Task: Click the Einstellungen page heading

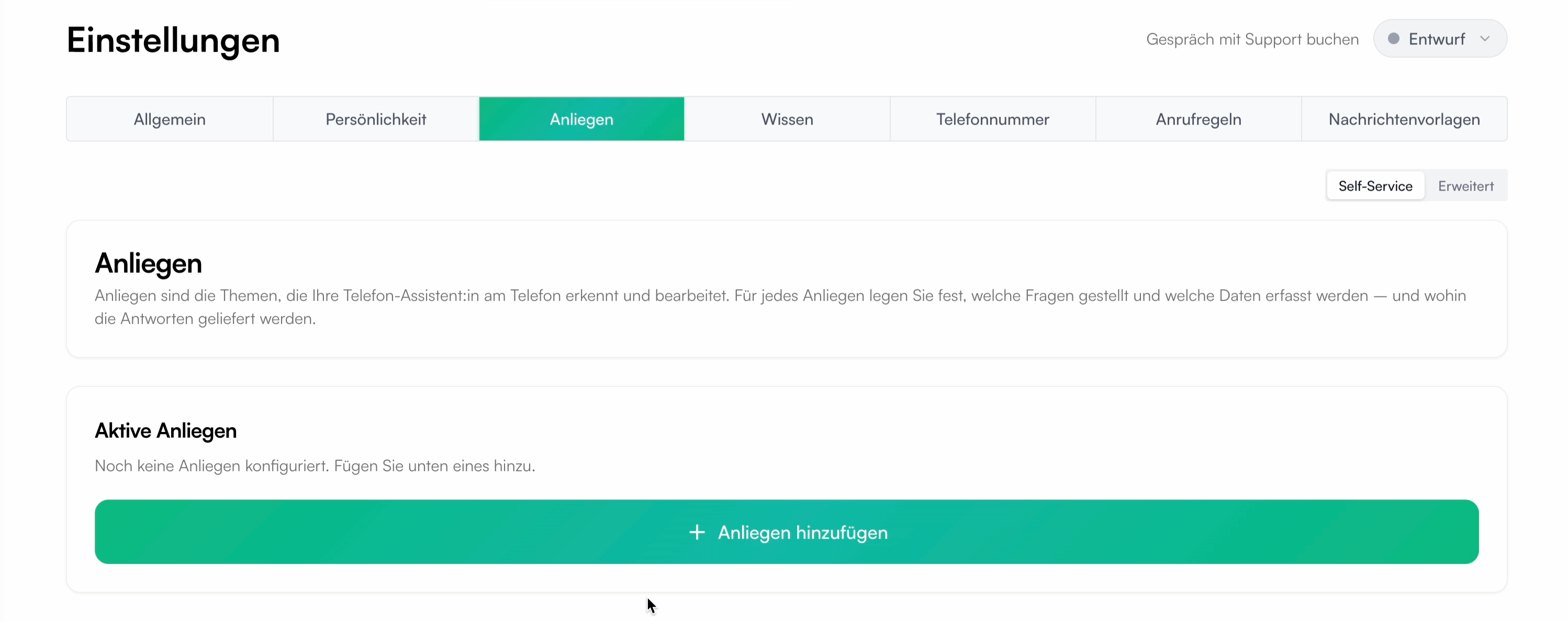Action: pyautogui.click(x=173, y=40)
